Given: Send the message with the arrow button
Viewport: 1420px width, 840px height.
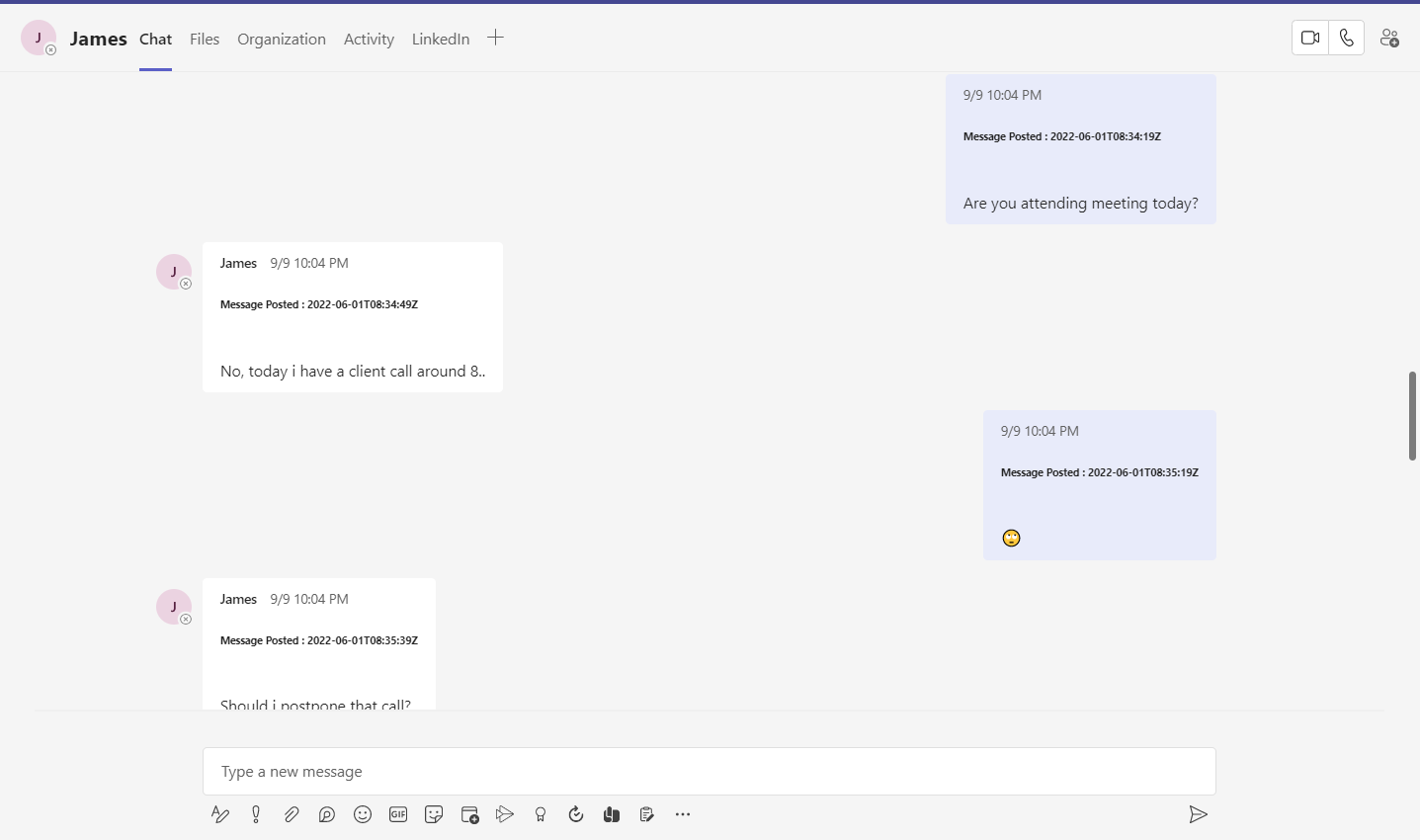Looking at the screenshot, I should pyautogui.click(x=1198, y=814).
